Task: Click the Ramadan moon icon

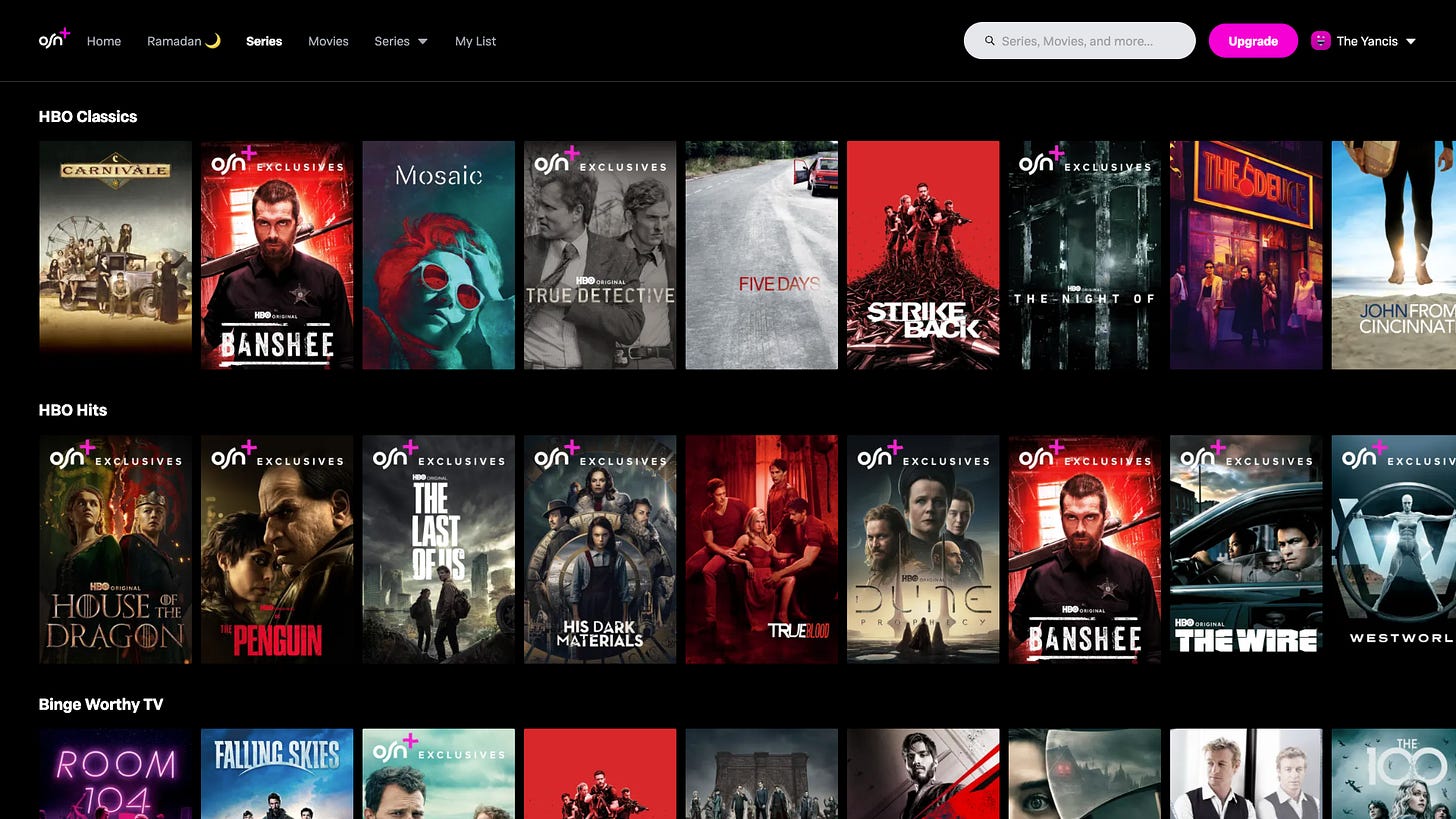Action: point(213,41)
